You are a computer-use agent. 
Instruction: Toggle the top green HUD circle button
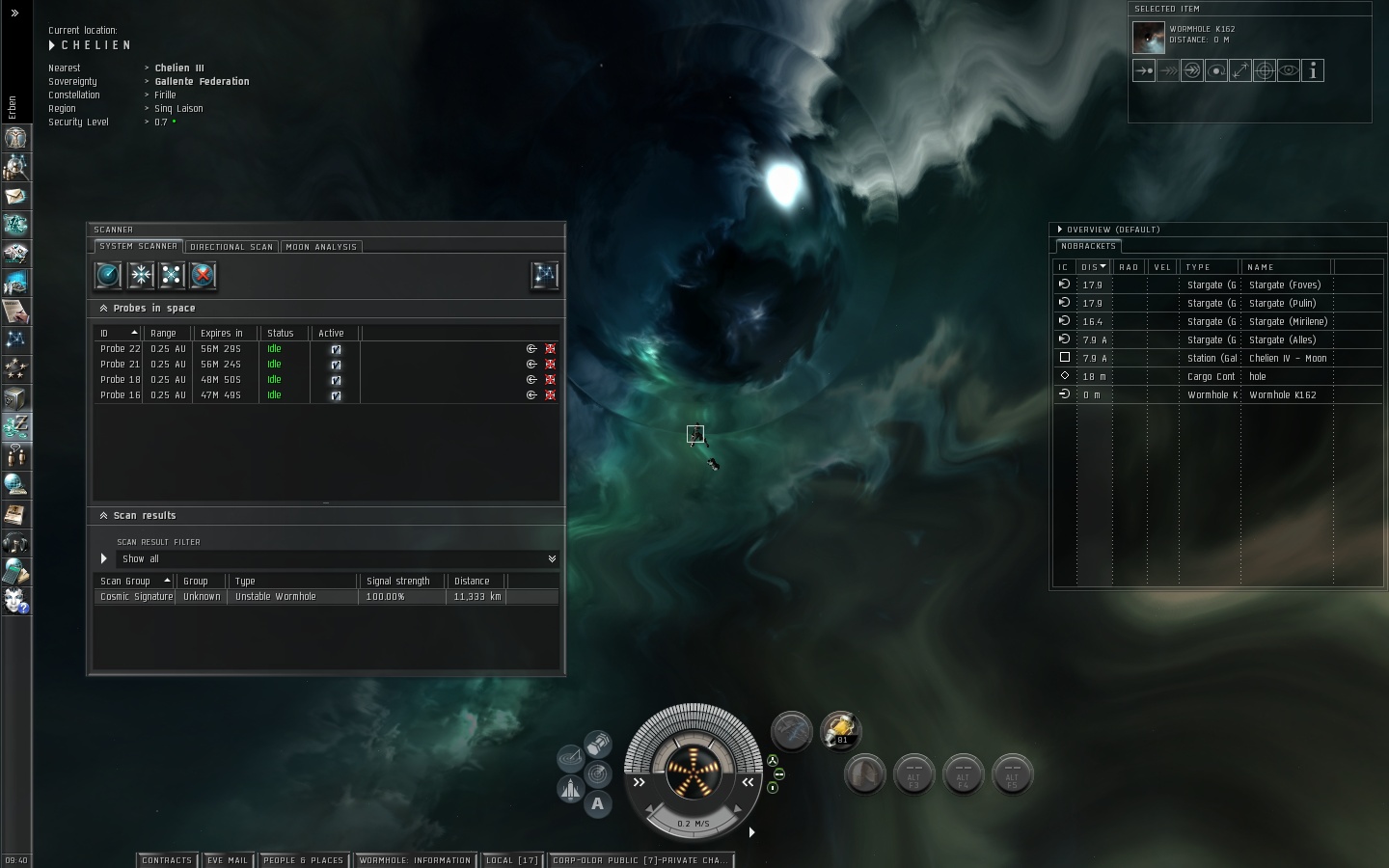(773, 762)
